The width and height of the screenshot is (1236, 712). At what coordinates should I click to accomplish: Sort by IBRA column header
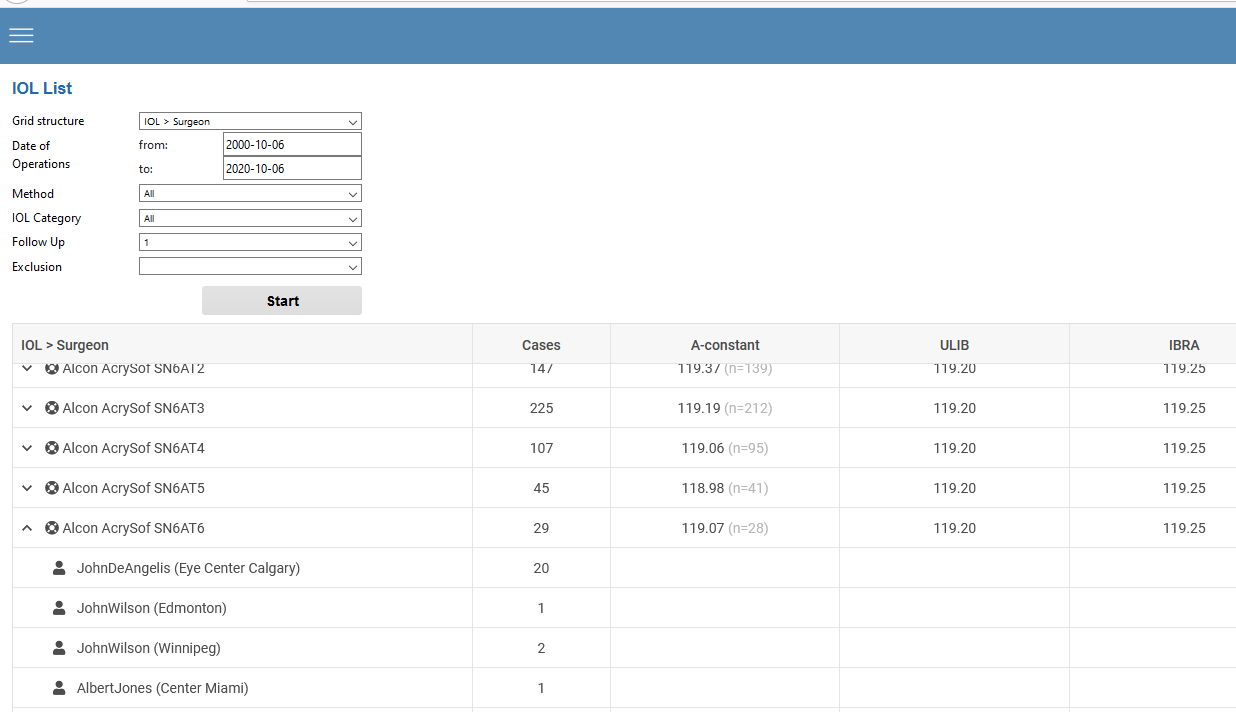click(x=1153, y=345)
